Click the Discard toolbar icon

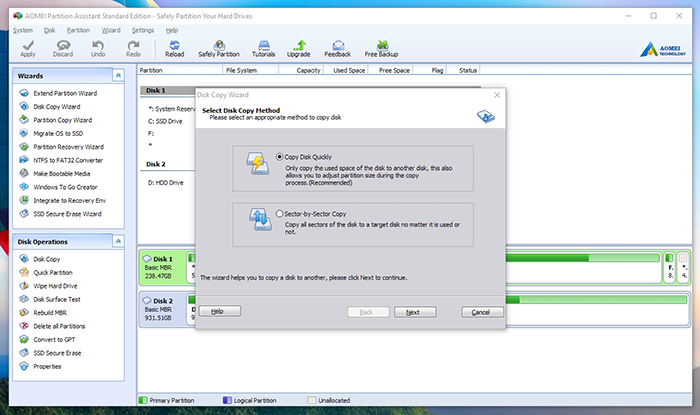(63, 49)
